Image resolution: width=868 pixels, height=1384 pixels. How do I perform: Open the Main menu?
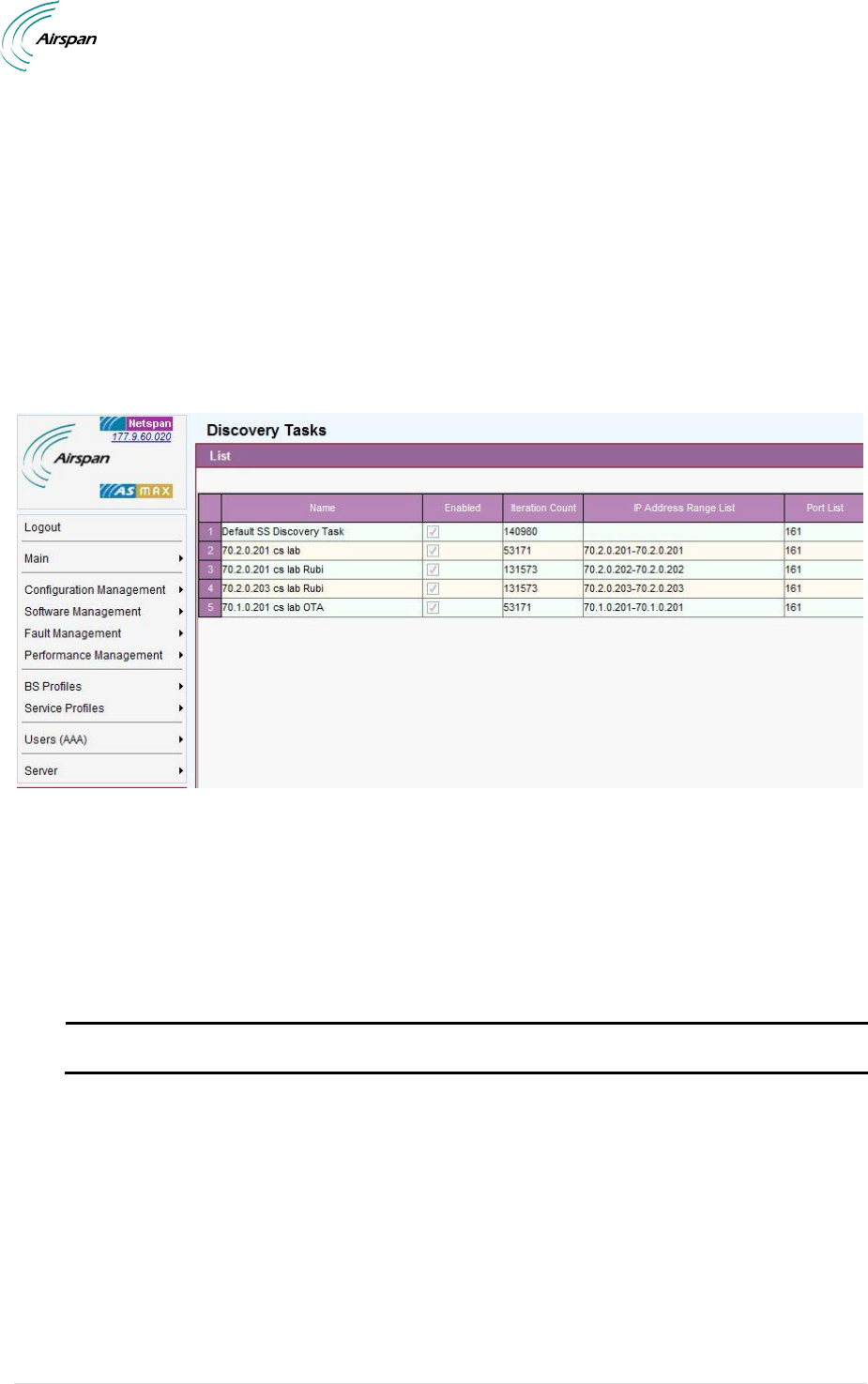[x=37, y=558]
